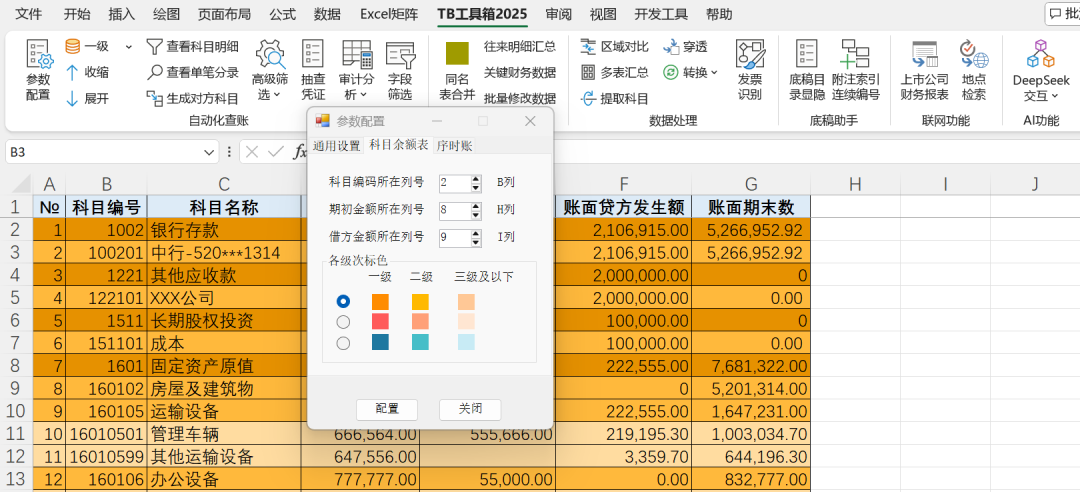Run 提取科目 tool
The height and width of the screenshot is (492, 1080).
pos(615,99)
